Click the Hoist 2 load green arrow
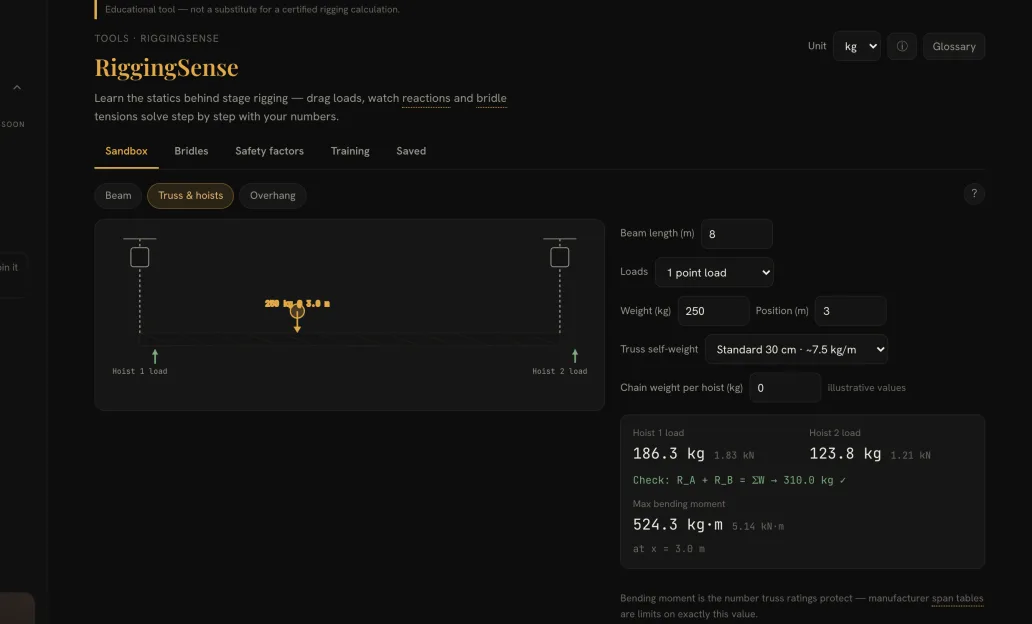This screenshot has width=1032, height=624. point(575,356)
